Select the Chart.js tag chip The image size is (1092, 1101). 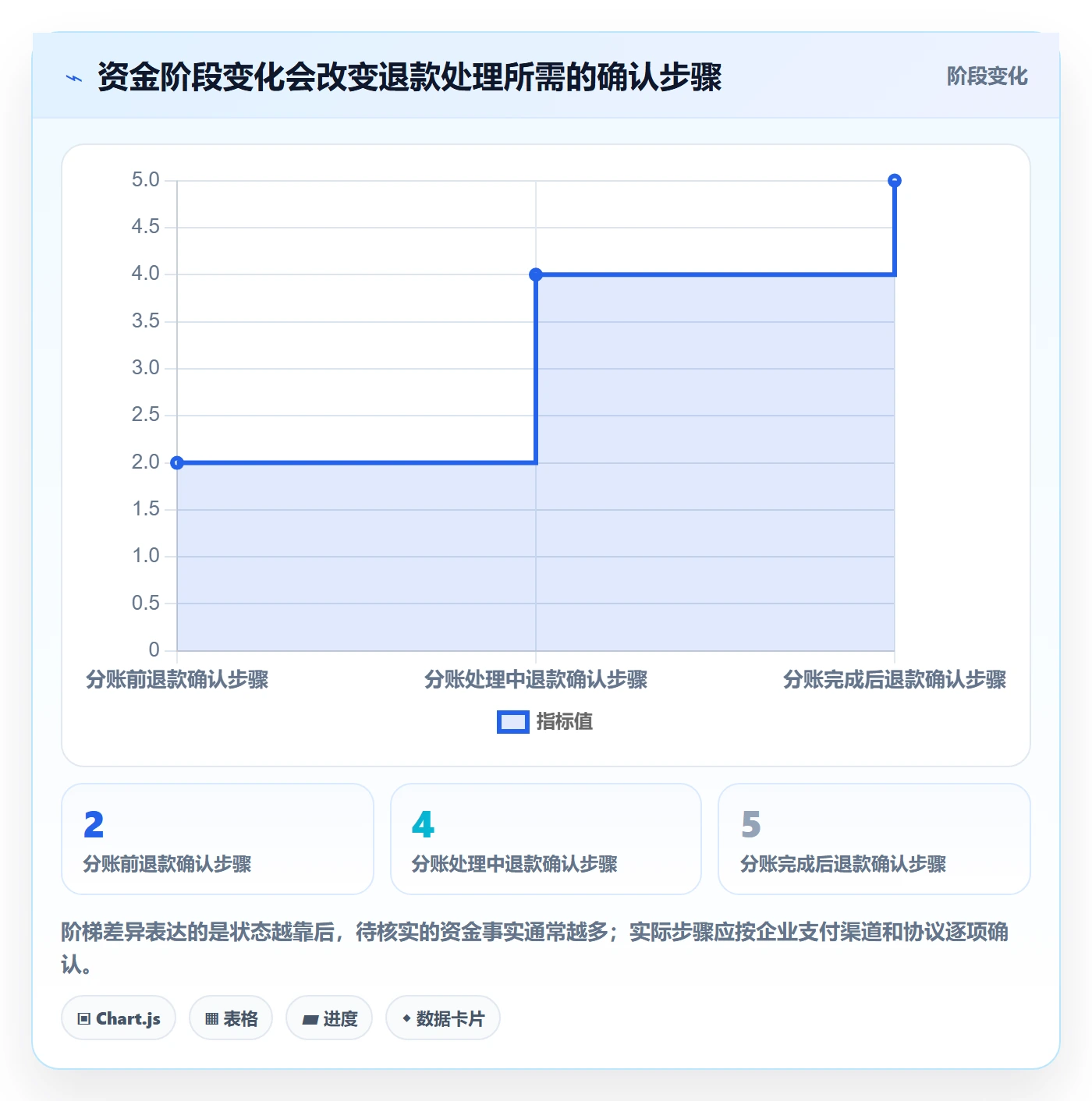coord(119,1018)
